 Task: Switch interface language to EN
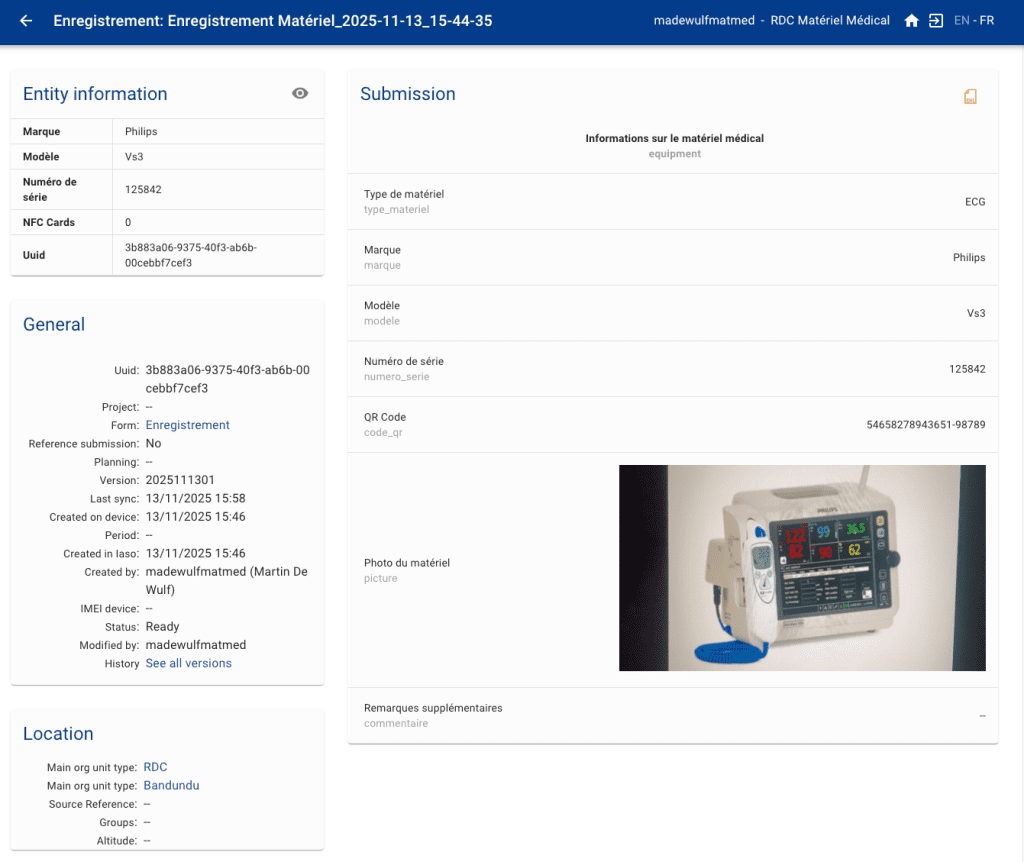click(x=961, y=21)
